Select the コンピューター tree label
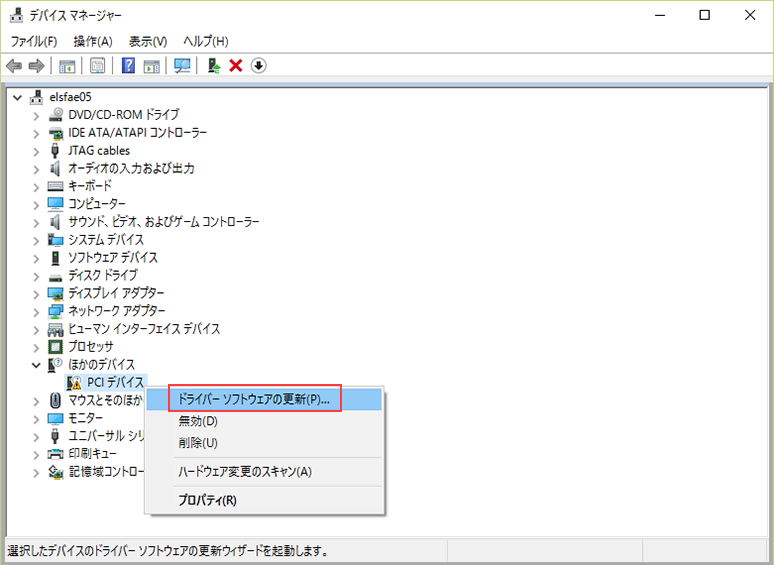Screen dimensions: 774x565 coord(97,204)
